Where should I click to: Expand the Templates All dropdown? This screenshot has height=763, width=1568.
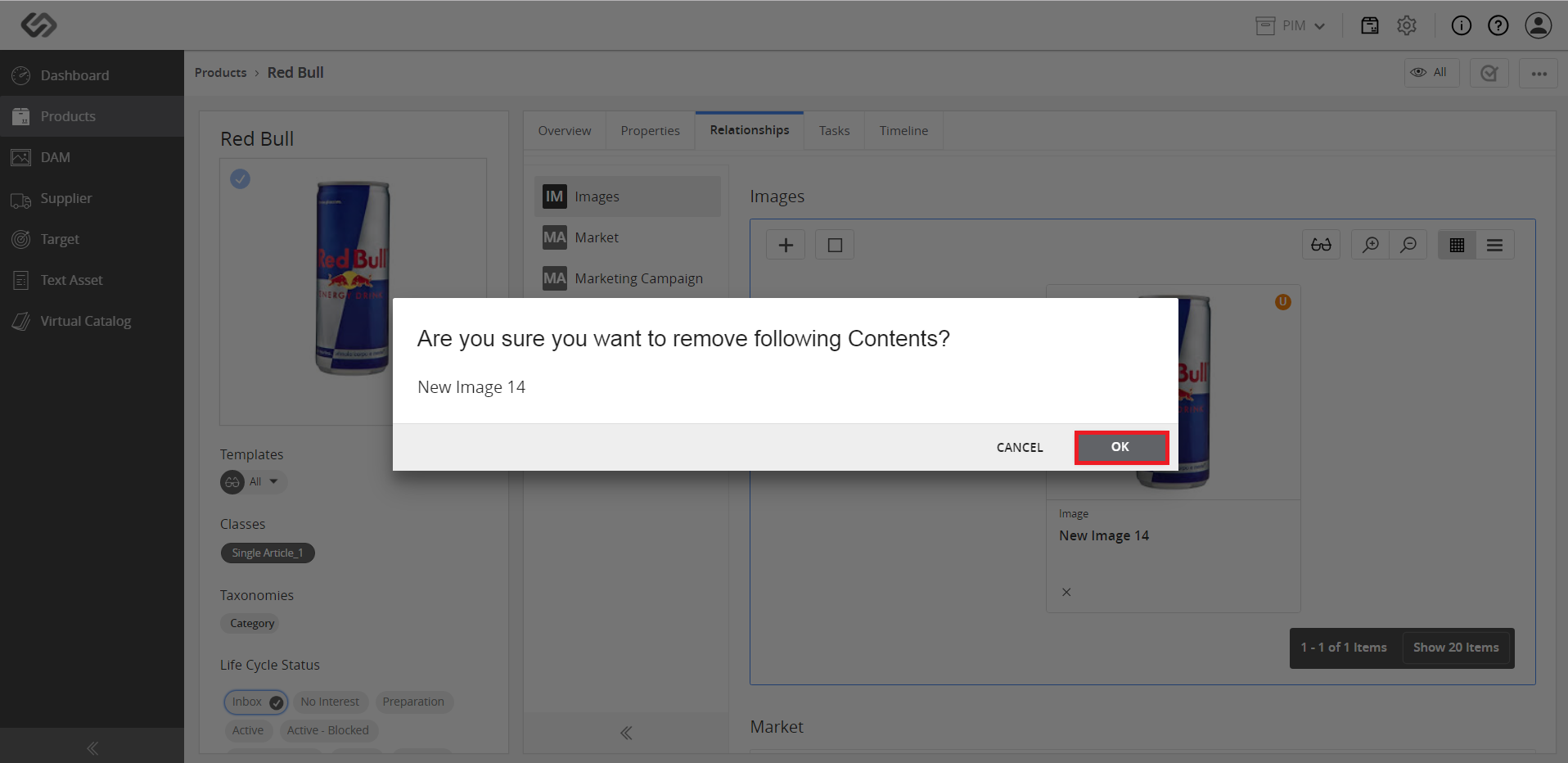(x=254, y=481)
